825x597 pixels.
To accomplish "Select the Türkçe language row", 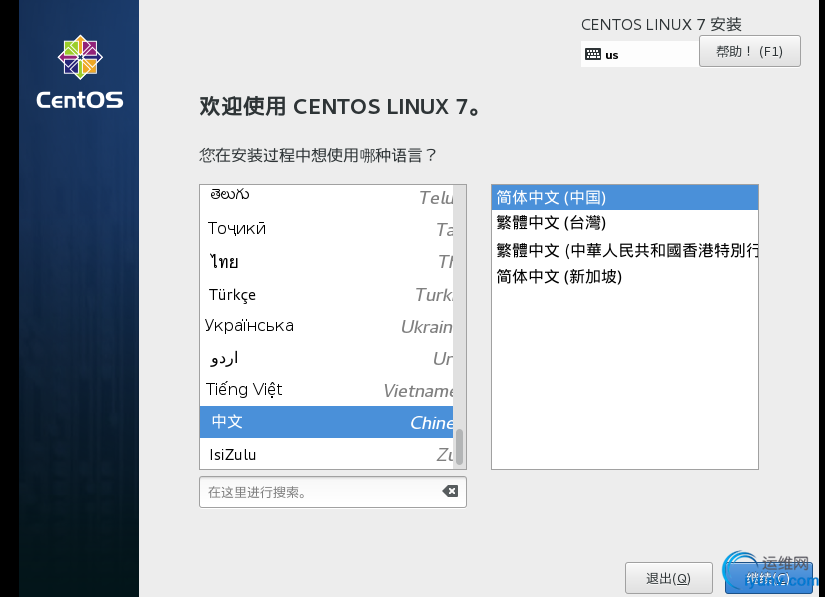I will click(326, 294).
